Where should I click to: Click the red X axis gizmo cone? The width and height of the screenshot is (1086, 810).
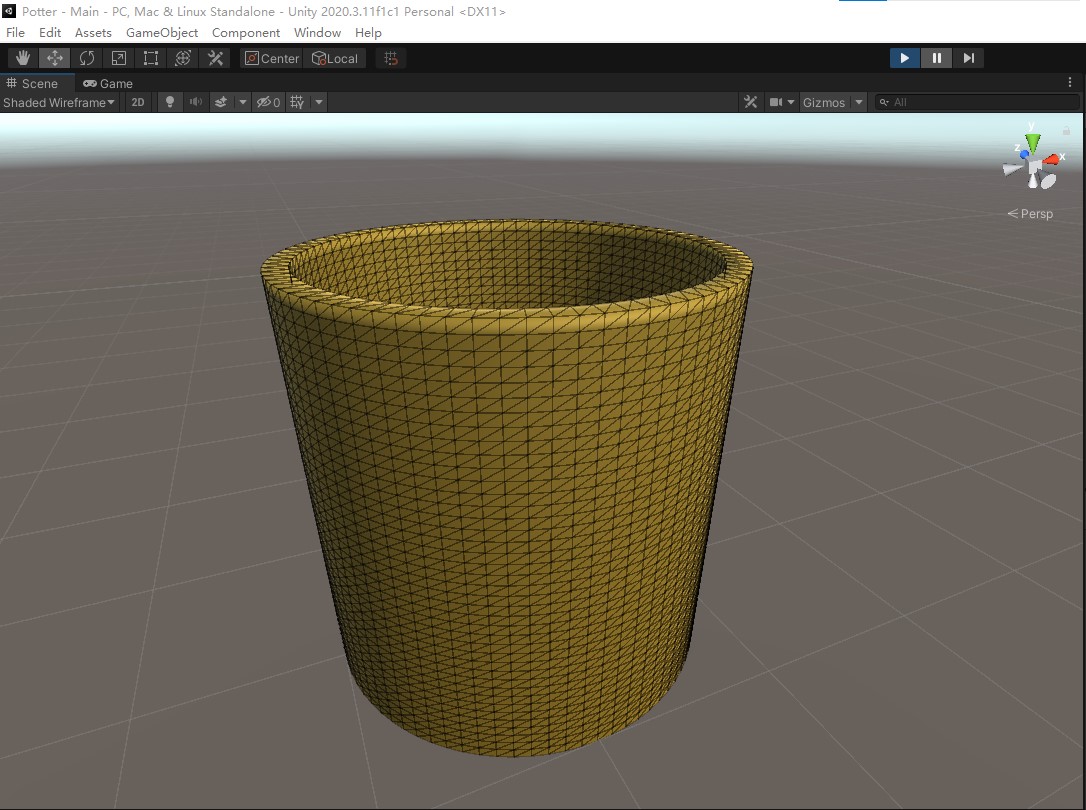click(x=1052, y=160)
